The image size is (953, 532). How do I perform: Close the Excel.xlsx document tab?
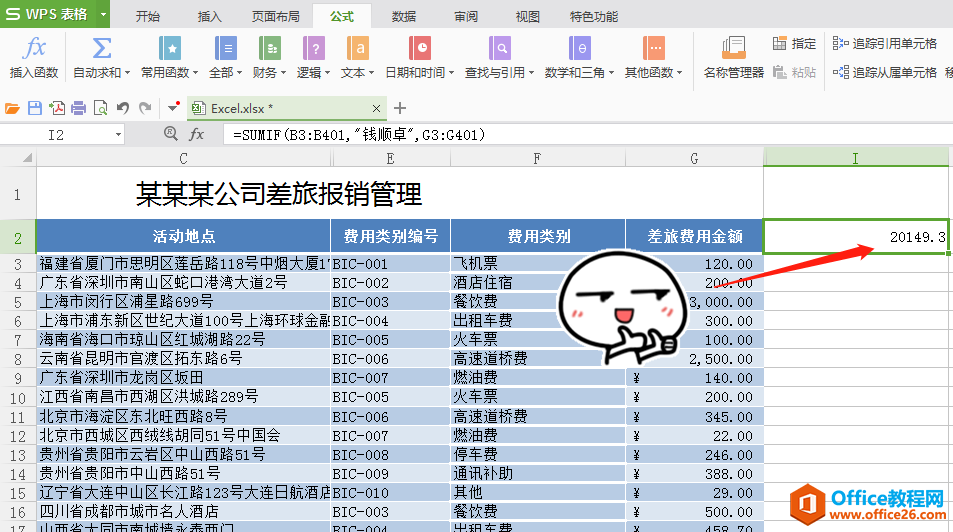[376, 108]
